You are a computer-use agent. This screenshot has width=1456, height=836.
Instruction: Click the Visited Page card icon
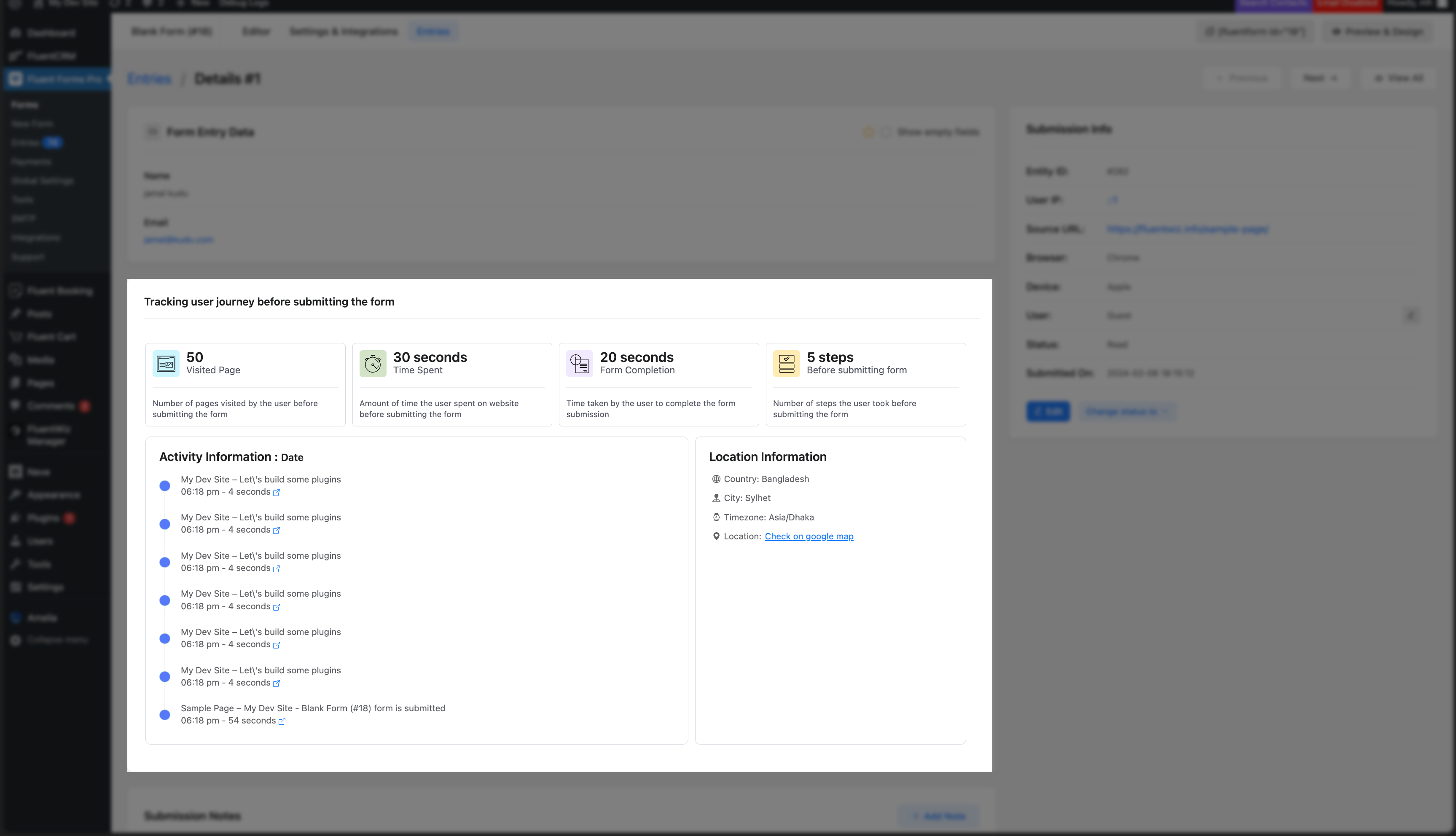point(165,363)
